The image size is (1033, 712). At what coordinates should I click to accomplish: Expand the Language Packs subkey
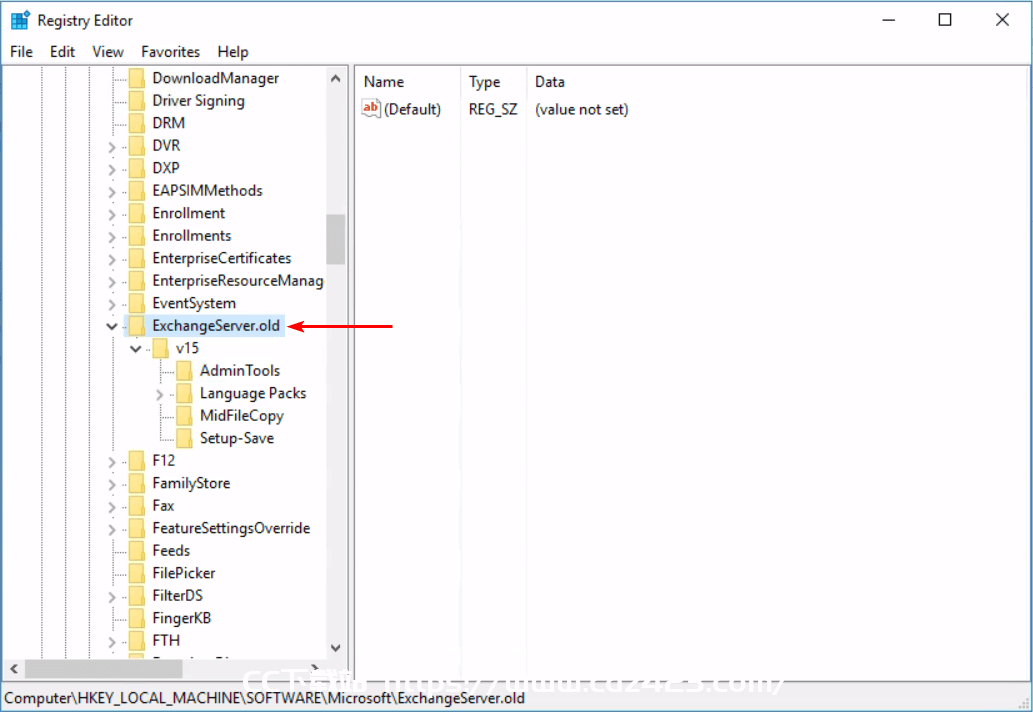coord(159,395)
